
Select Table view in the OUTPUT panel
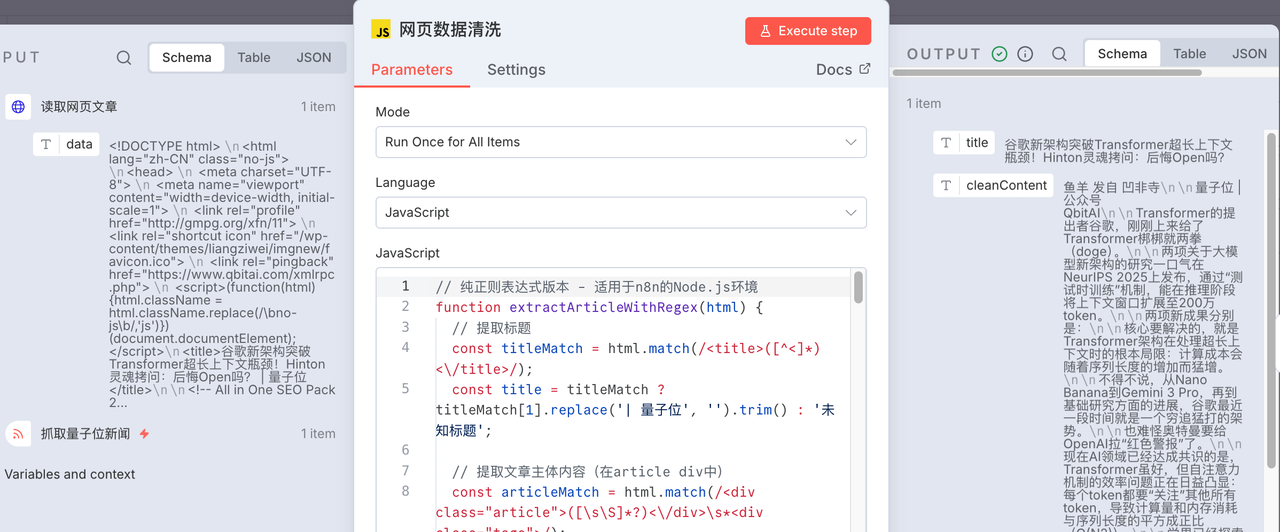click(1190, 54)
